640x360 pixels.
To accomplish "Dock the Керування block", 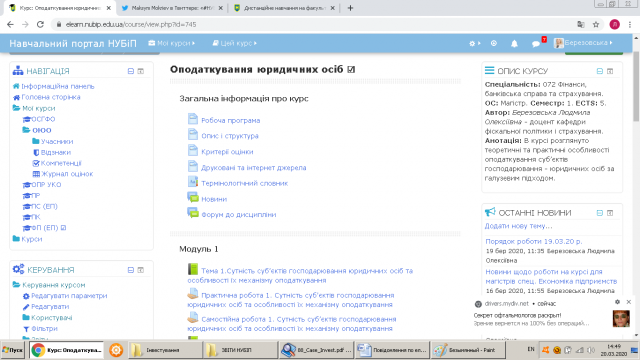I will click(x=141, y=270).
